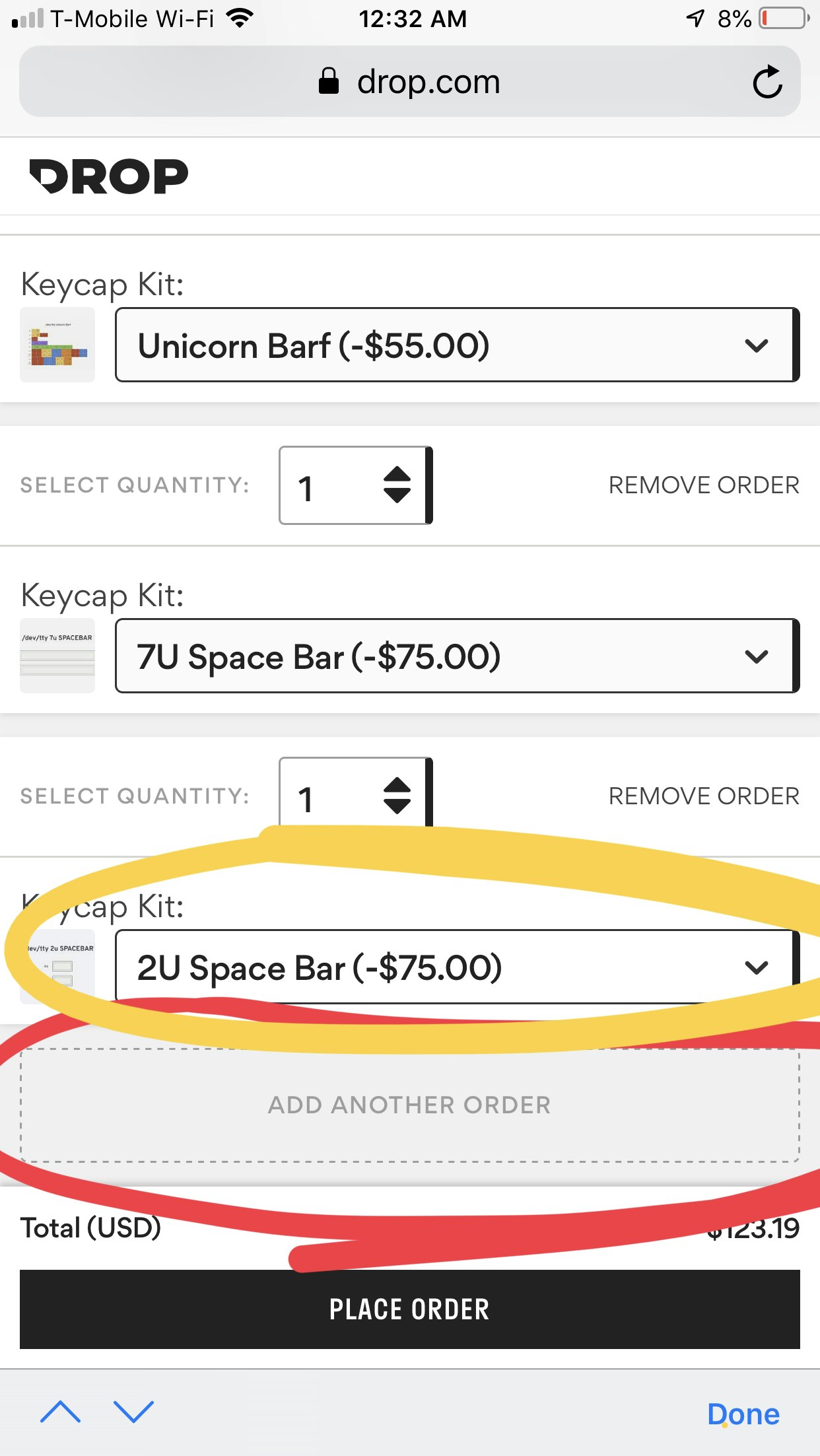The image size is (820, 1456).
Task: Reload the drop.com page
Action: [x=767, y=82]
